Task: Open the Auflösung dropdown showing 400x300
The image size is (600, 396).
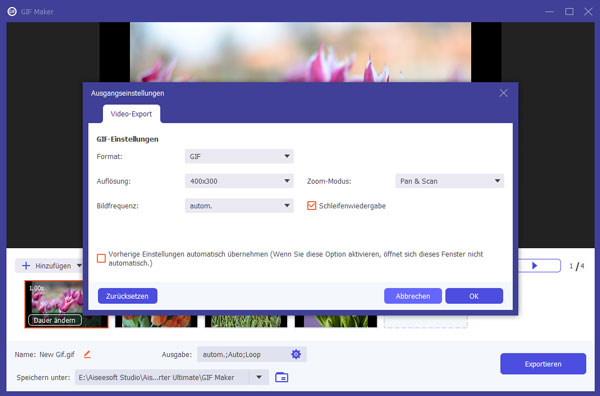Action: click(239, 181)
